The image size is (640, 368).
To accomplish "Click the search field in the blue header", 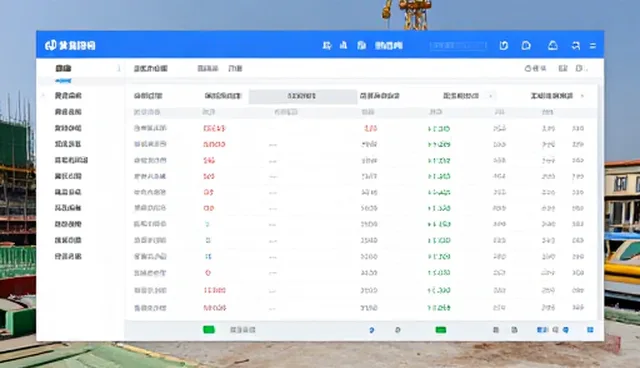I will 458,46.
